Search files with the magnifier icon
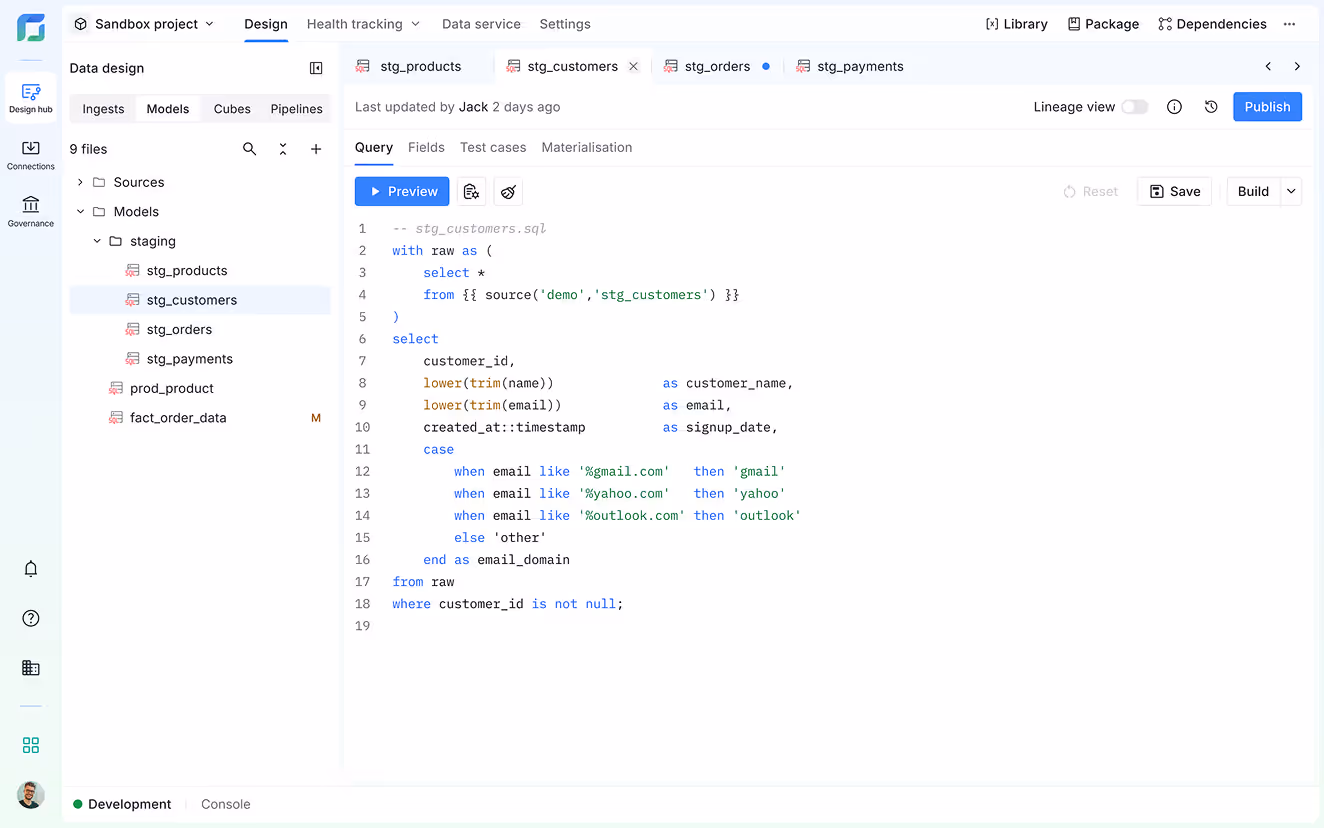 coord(250,149)
